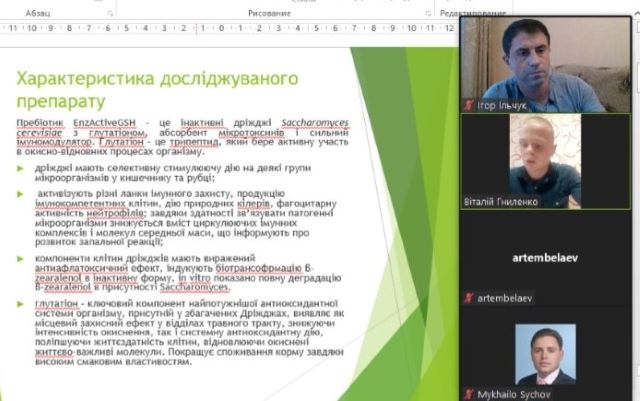
Task: Select Mykhailo Sychov's profile photo tile
Action: 545,354
